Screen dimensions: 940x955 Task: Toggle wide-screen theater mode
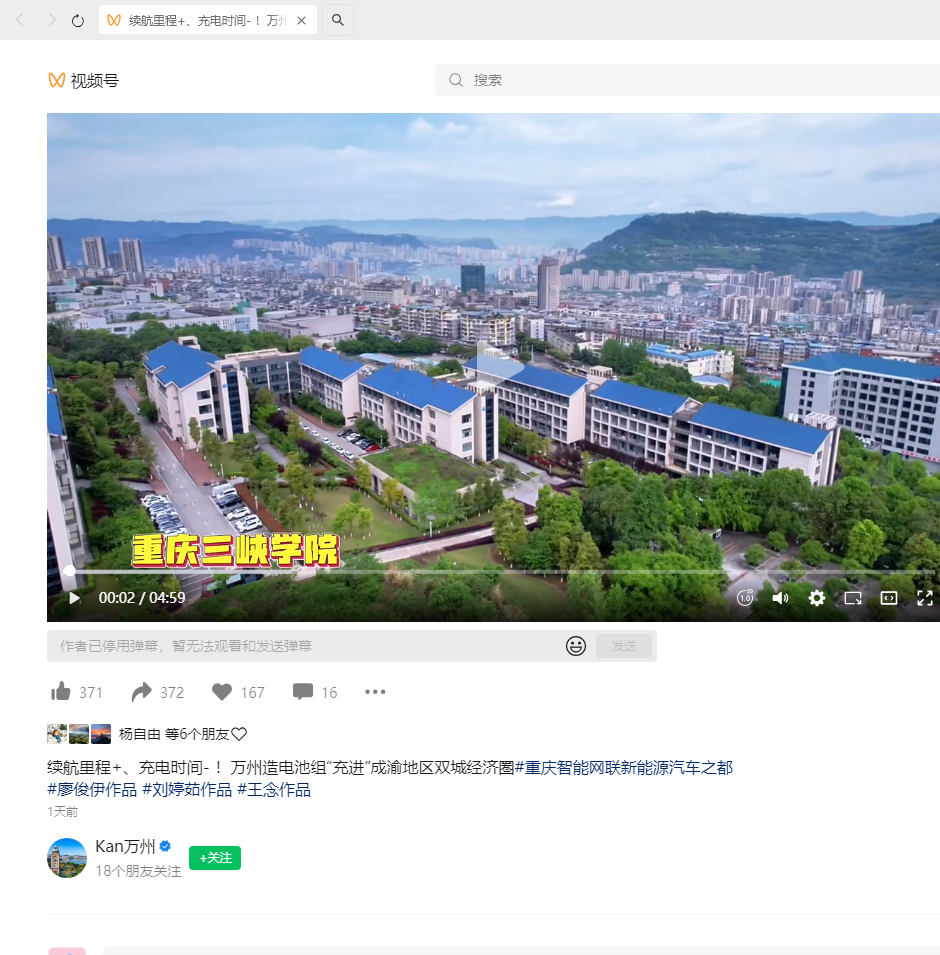click(888, 598)
